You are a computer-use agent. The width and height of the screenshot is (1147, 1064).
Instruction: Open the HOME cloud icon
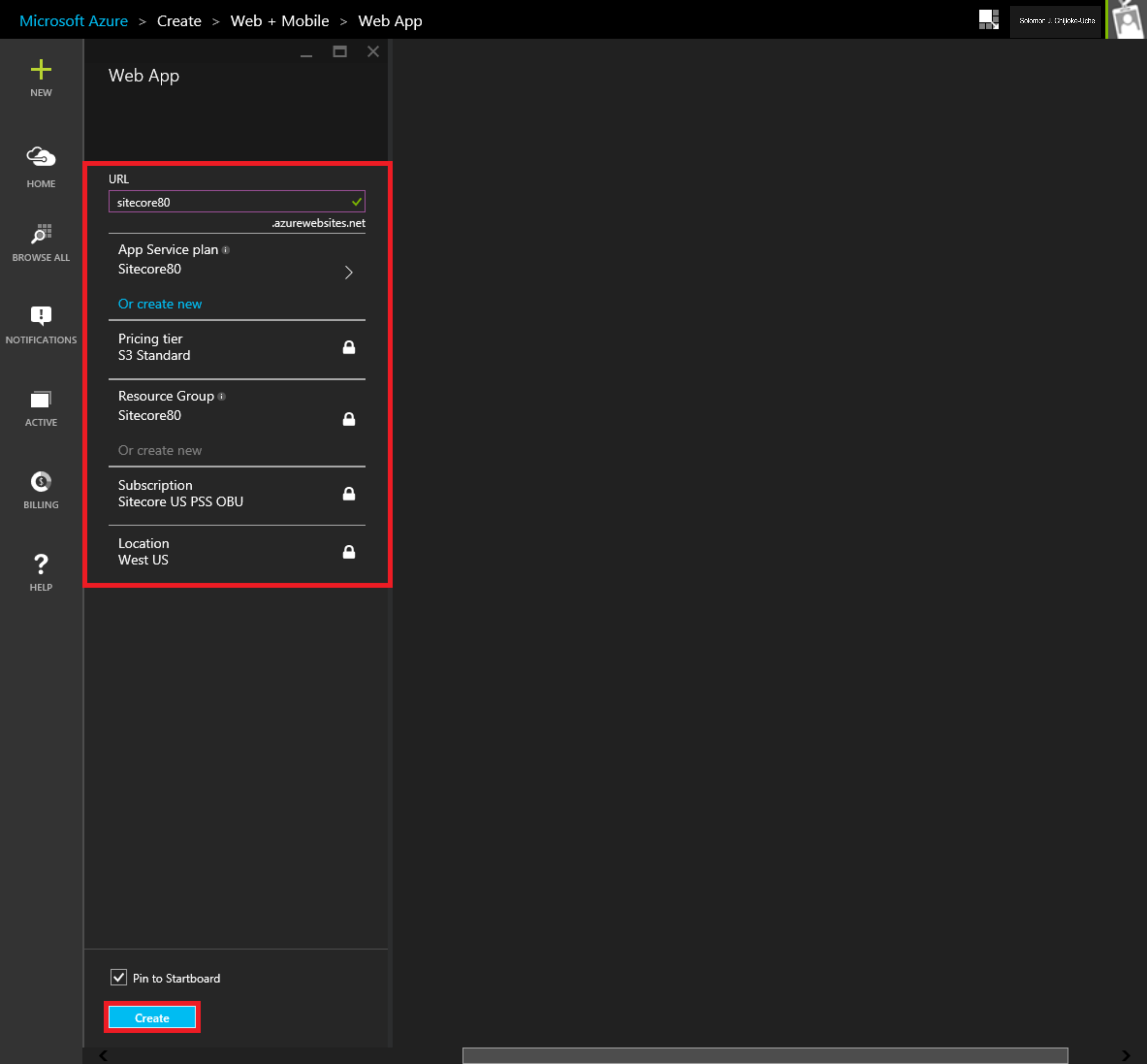click(x=41, y=157)
